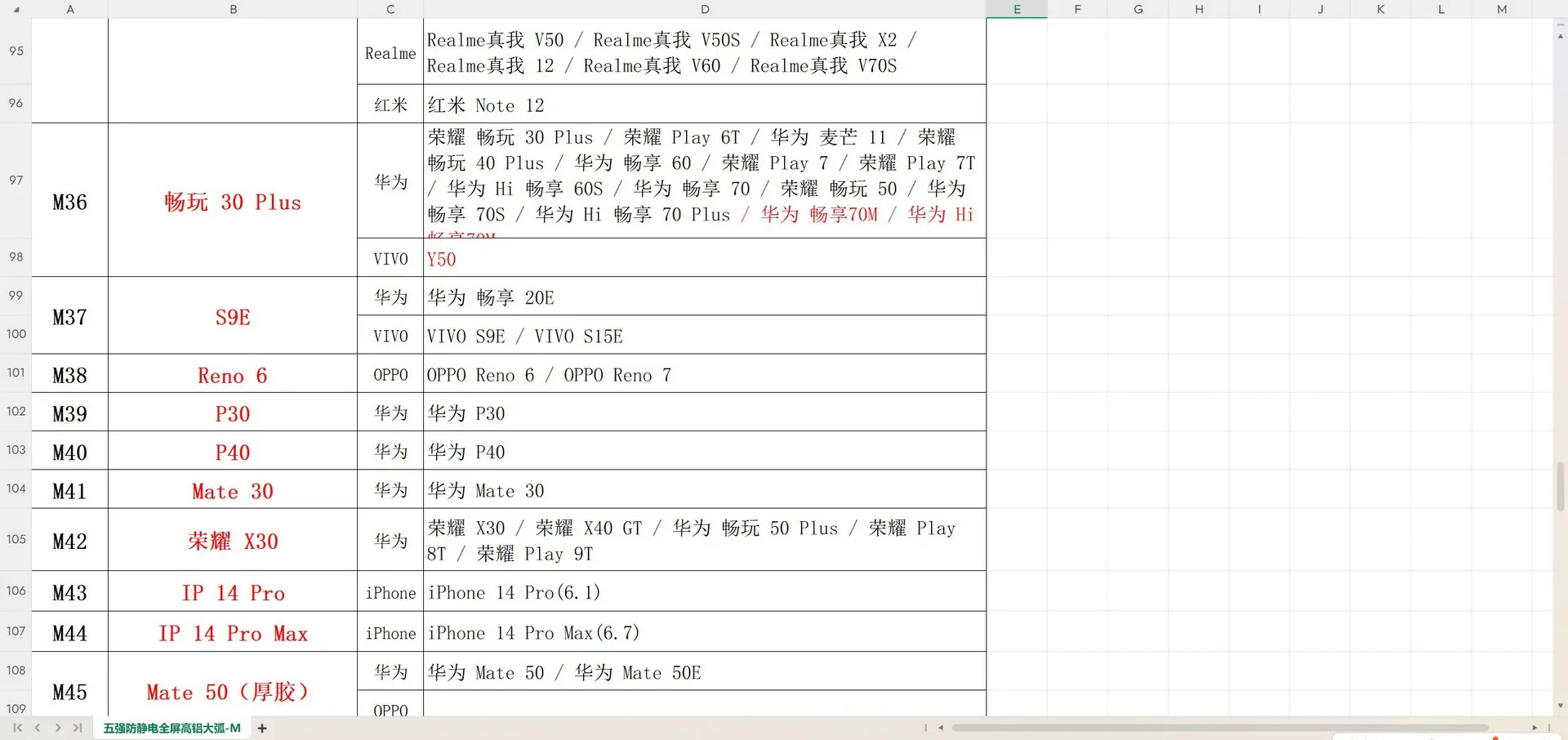1568x740 pixels.
Task: Select row 107 header
Action: click(16, 631)
